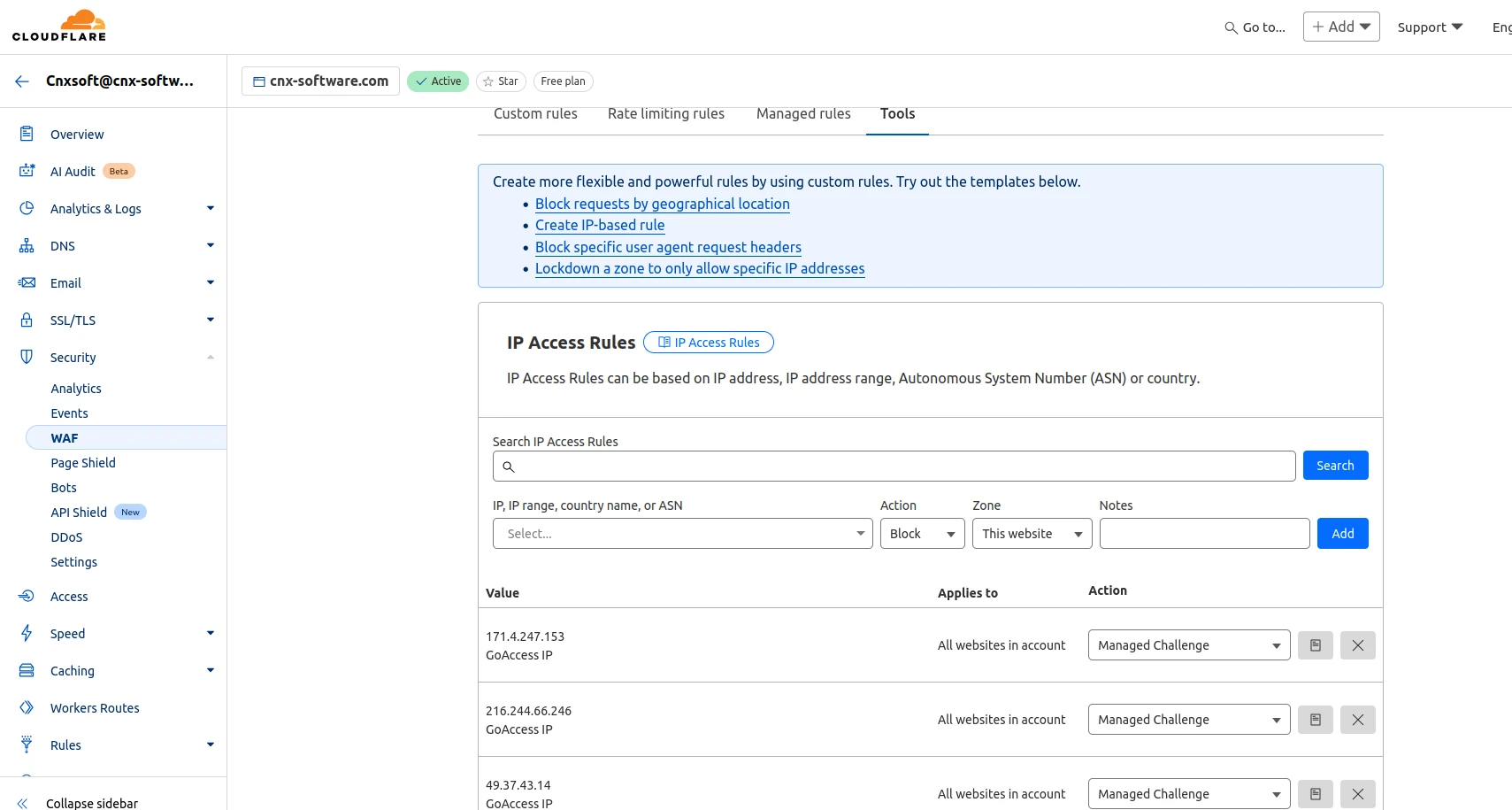Click the Rules funnel icon

(x=27, y=744)
